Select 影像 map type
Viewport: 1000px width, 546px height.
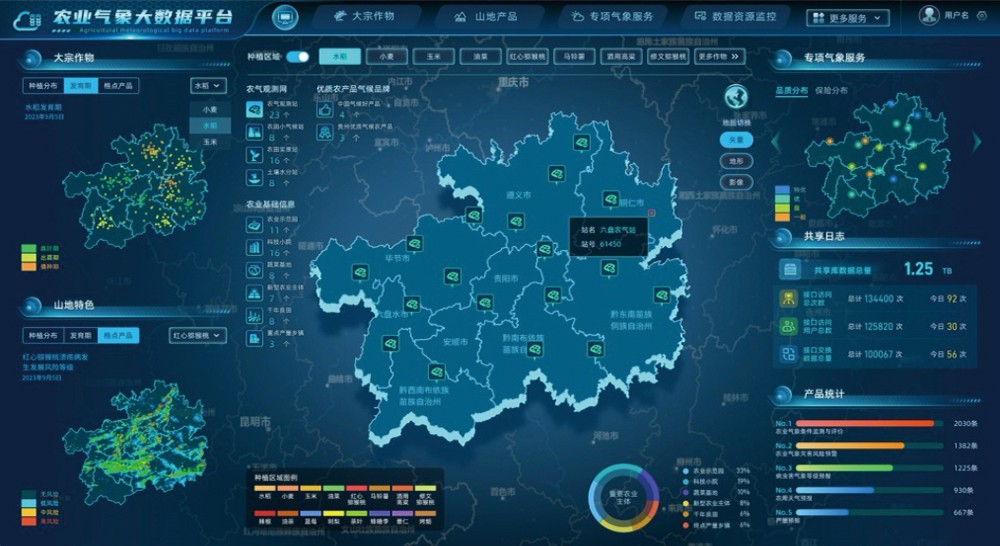(x=736, y=182)
